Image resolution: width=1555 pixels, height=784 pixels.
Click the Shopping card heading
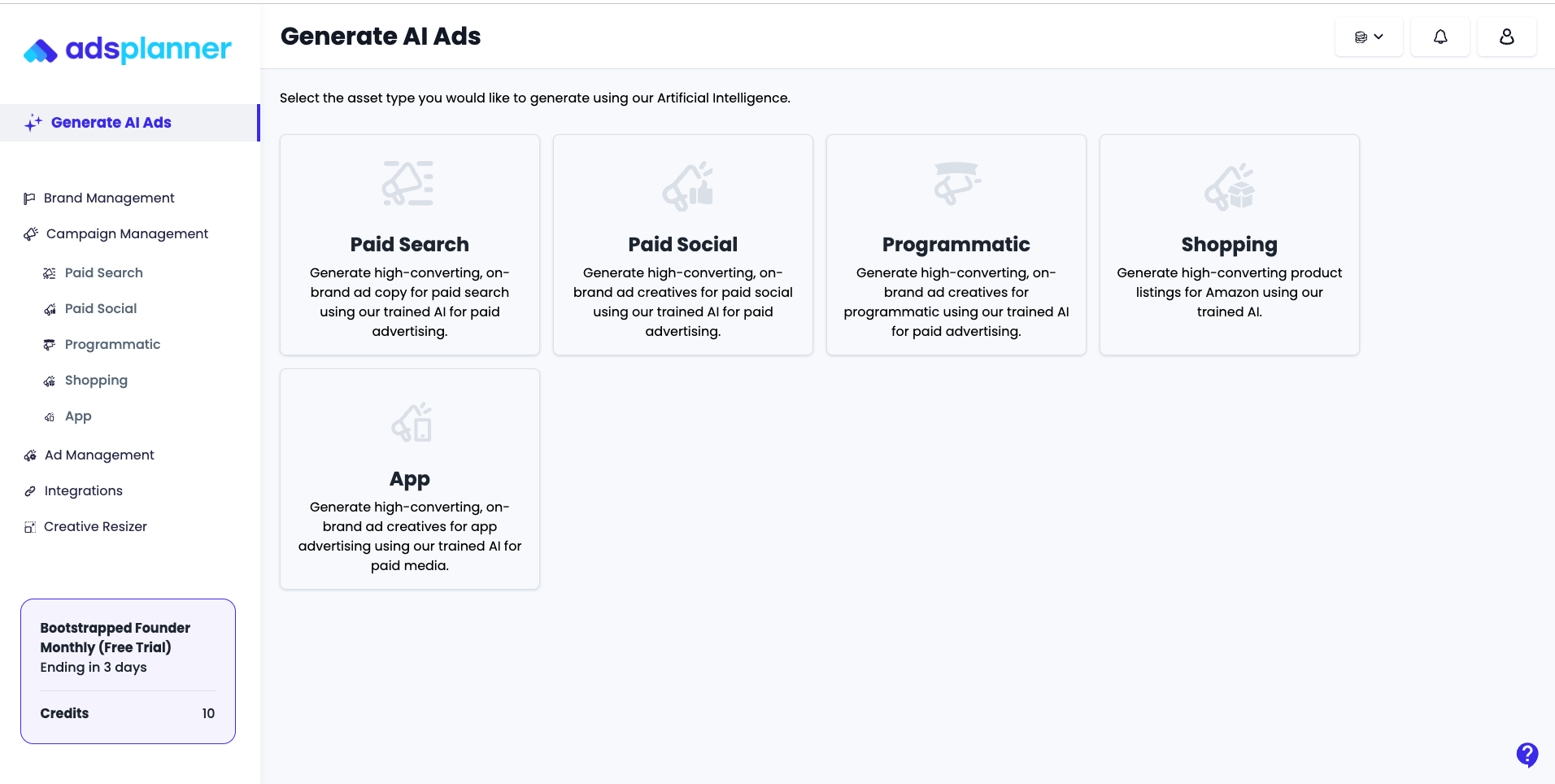point(1229,245)
